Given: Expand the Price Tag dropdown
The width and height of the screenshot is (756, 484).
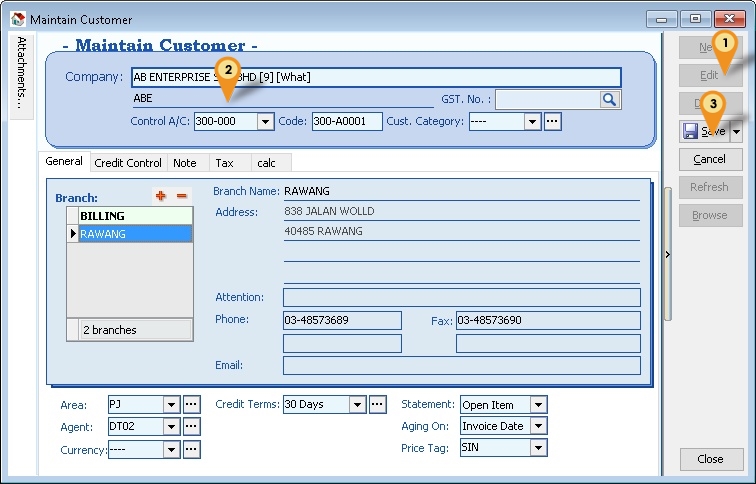Looking at the screenshot, I should [539, 449].
